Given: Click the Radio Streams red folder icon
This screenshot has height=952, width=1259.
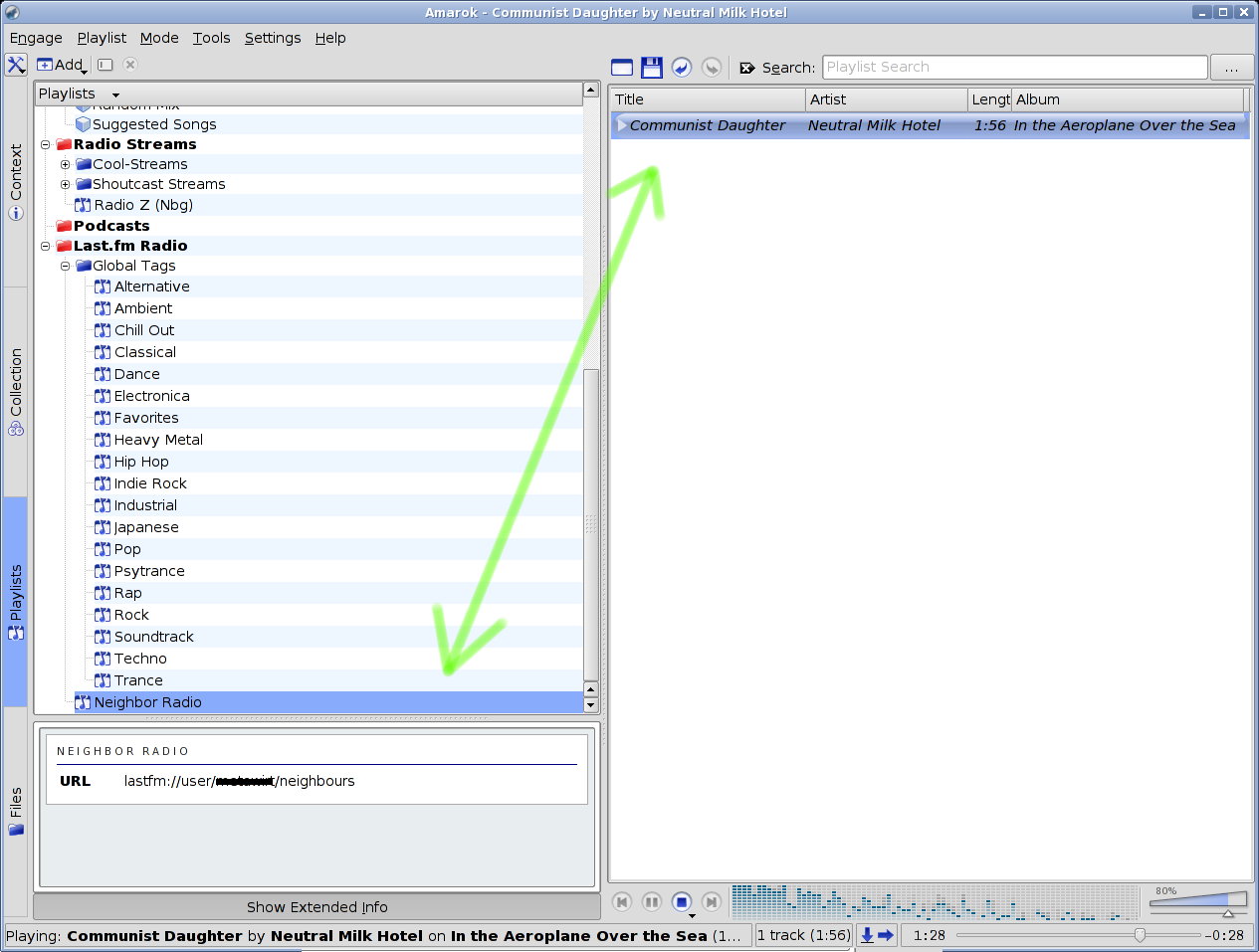Looking at the screenshot, I should pyautogui.click(x=64, y=144).
